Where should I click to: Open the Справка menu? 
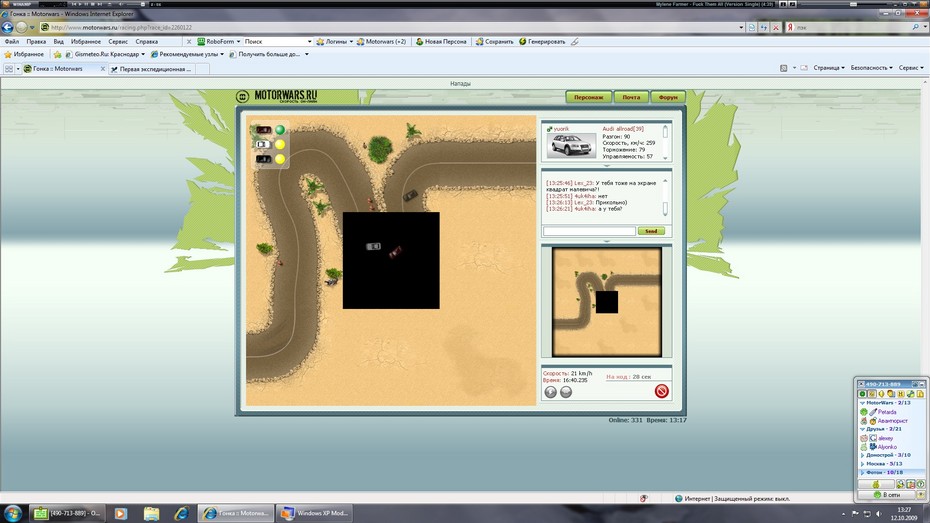[x=146, y=42]
